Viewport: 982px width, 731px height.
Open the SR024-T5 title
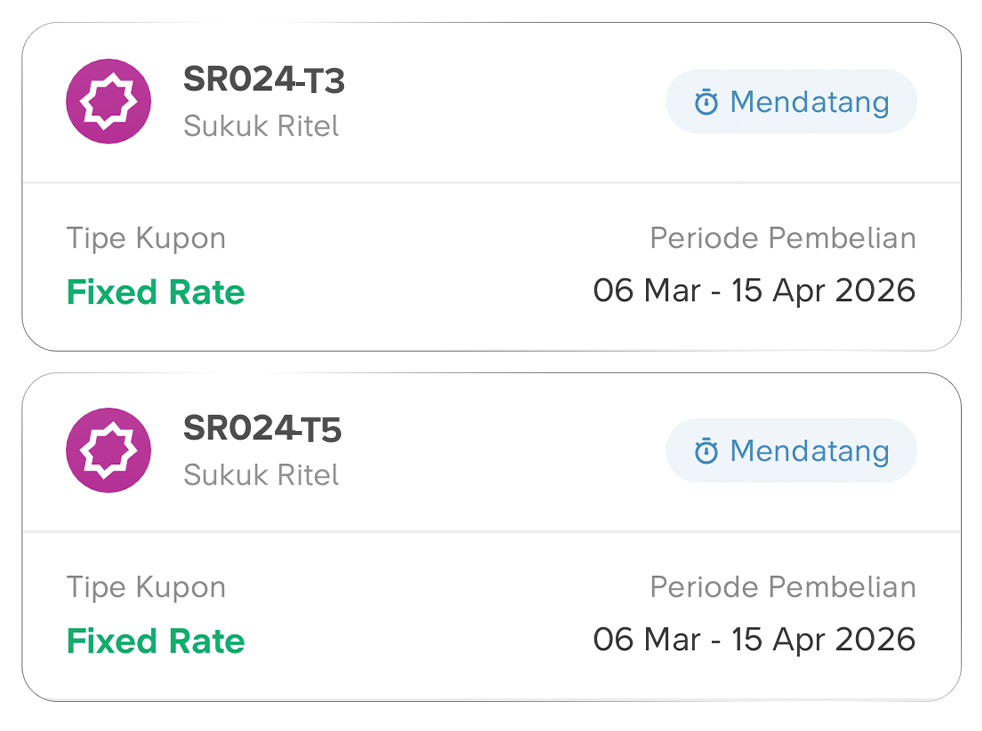tap(262, 428)
